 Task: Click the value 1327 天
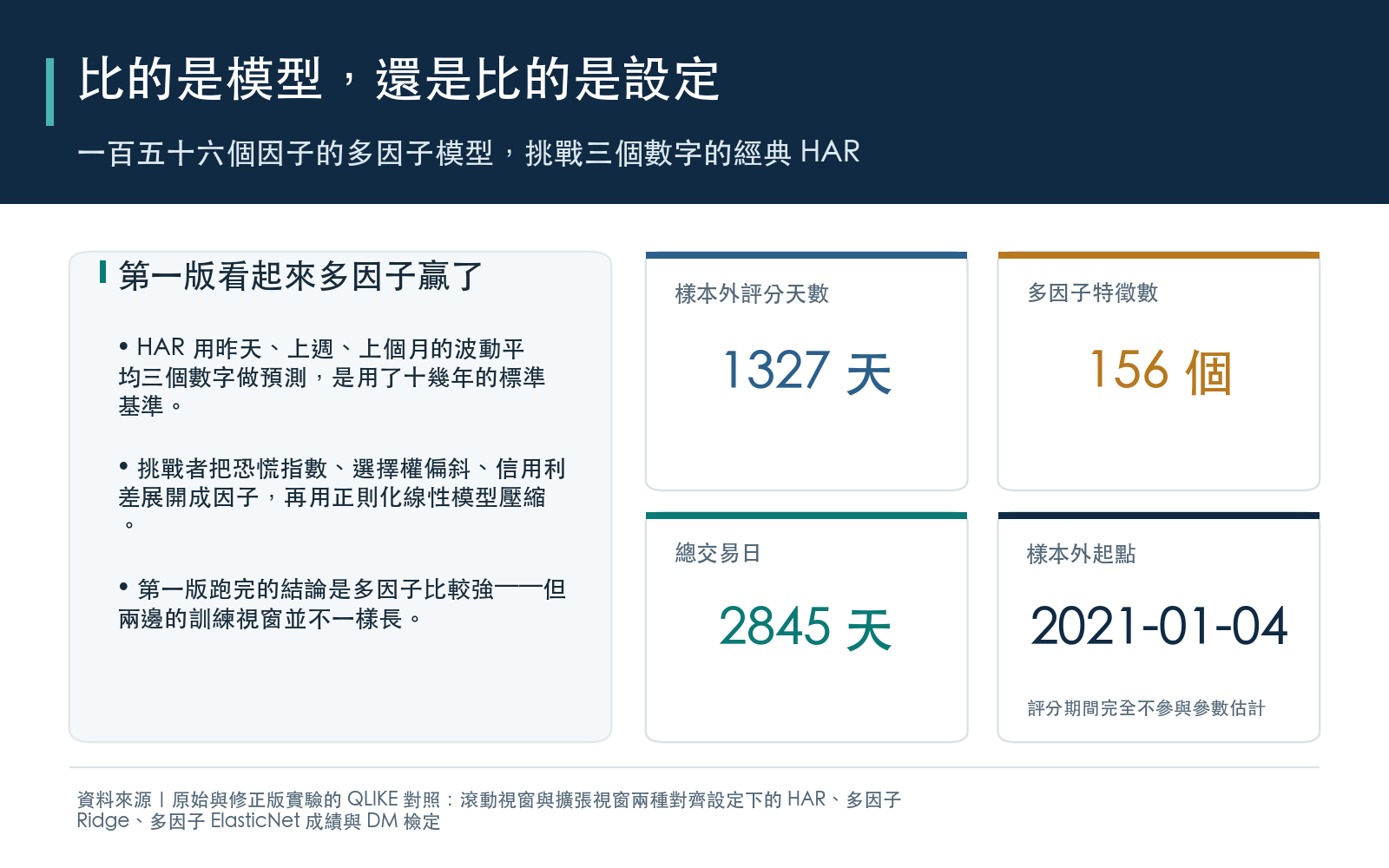point(807,372)
